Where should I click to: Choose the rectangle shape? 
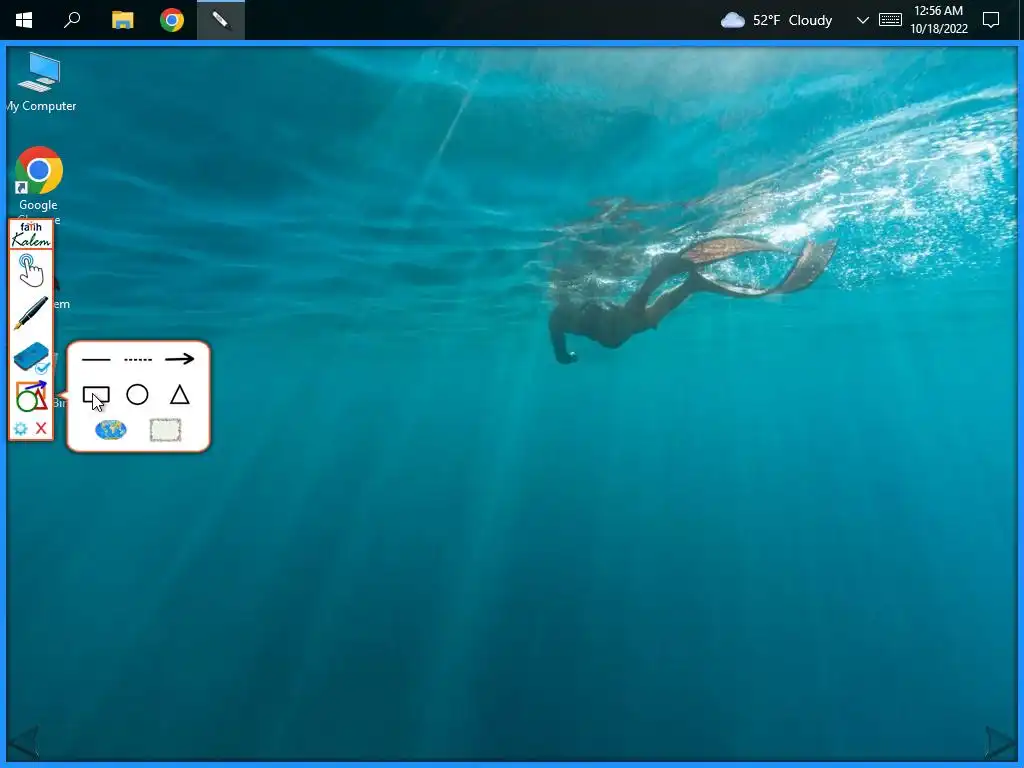pos(96,395)
